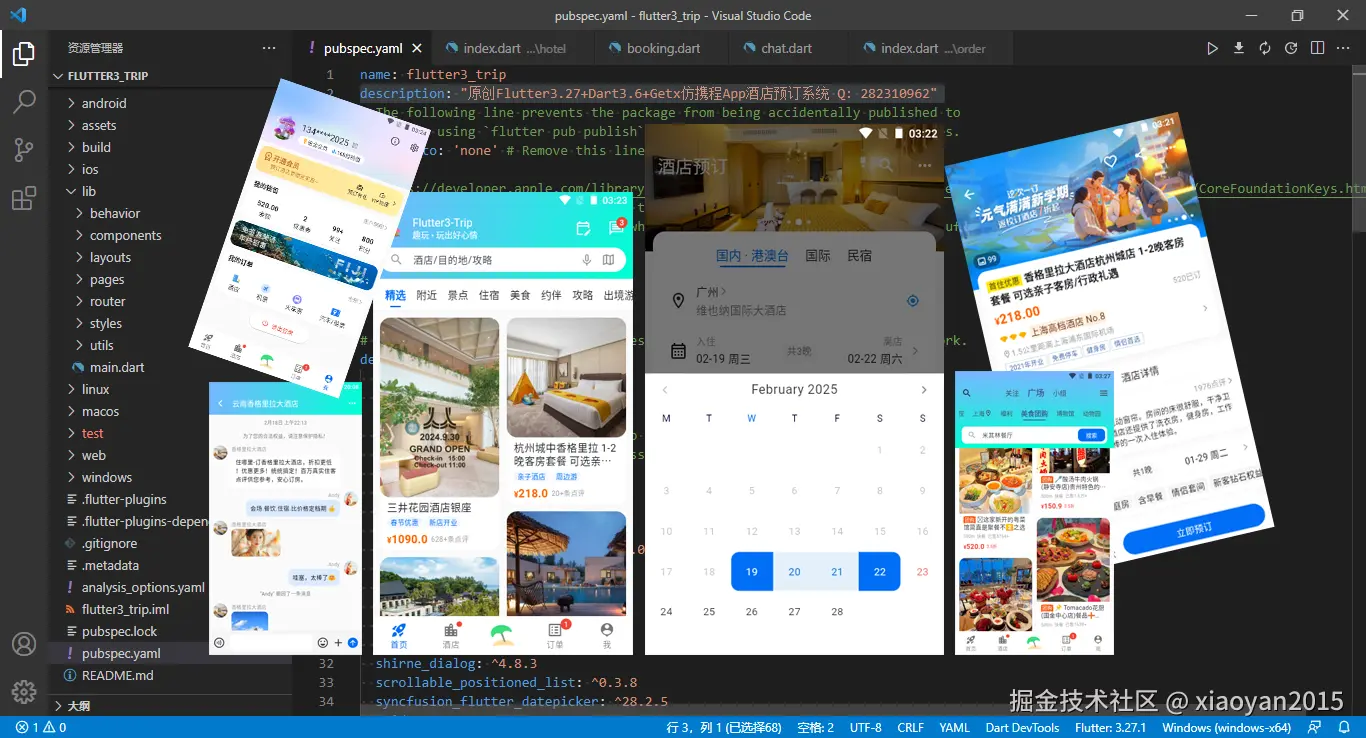
Task: Click Dart DevTools in status bar
Action: pyautogui.click(x=1022, y=728)
